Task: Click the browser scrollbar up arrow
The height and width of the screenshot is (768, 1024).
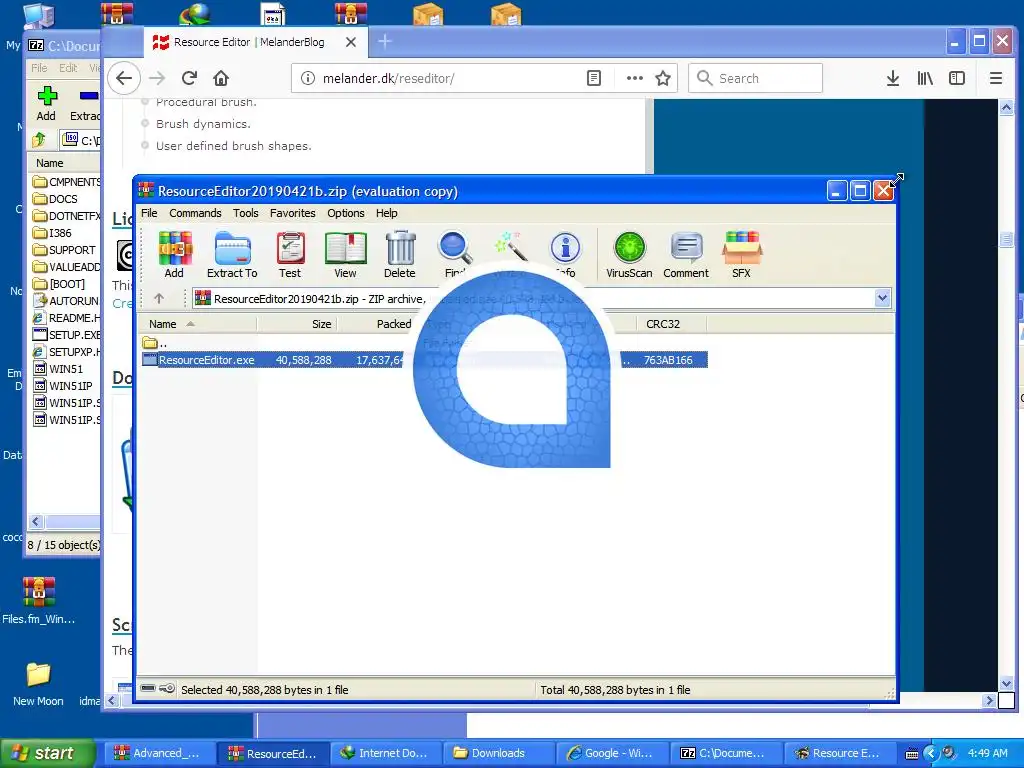Action: tap(1006, 107)
